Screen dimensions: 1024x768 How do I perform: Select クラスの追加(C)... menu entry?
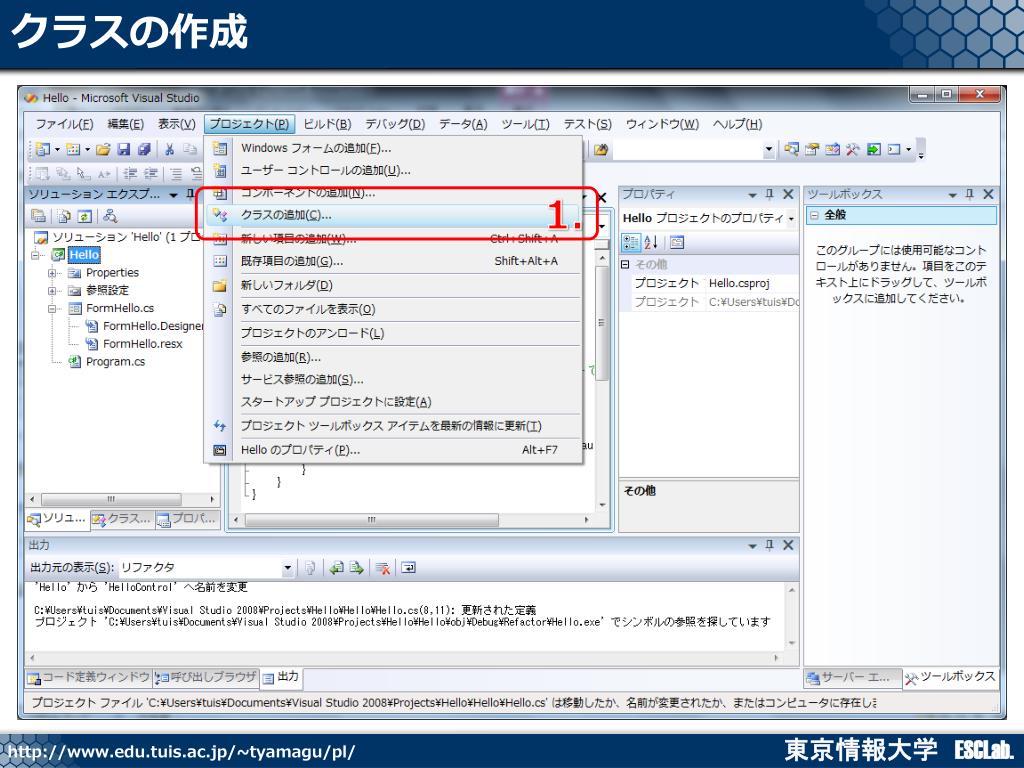pyautogui.click(x=392, y=215)
